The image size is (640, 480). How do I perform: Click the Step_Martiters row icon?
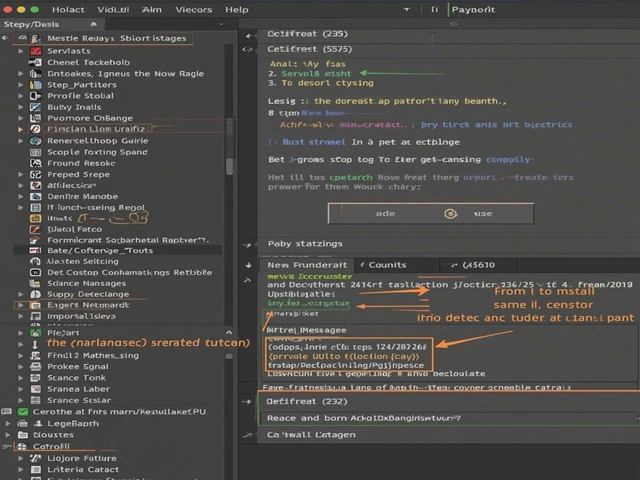click(36, 85)
